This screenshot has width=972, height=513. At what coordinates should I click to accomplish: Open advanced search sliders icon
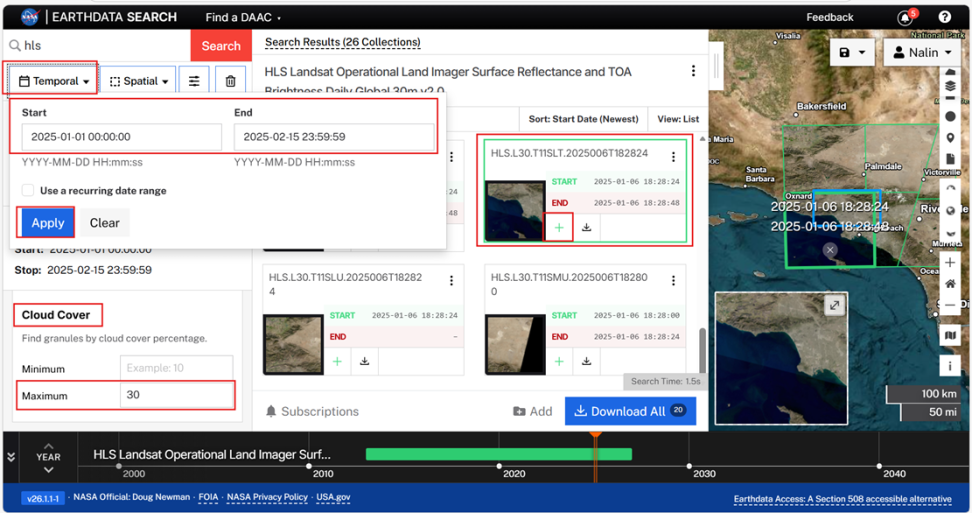click(x=194, y=81)
